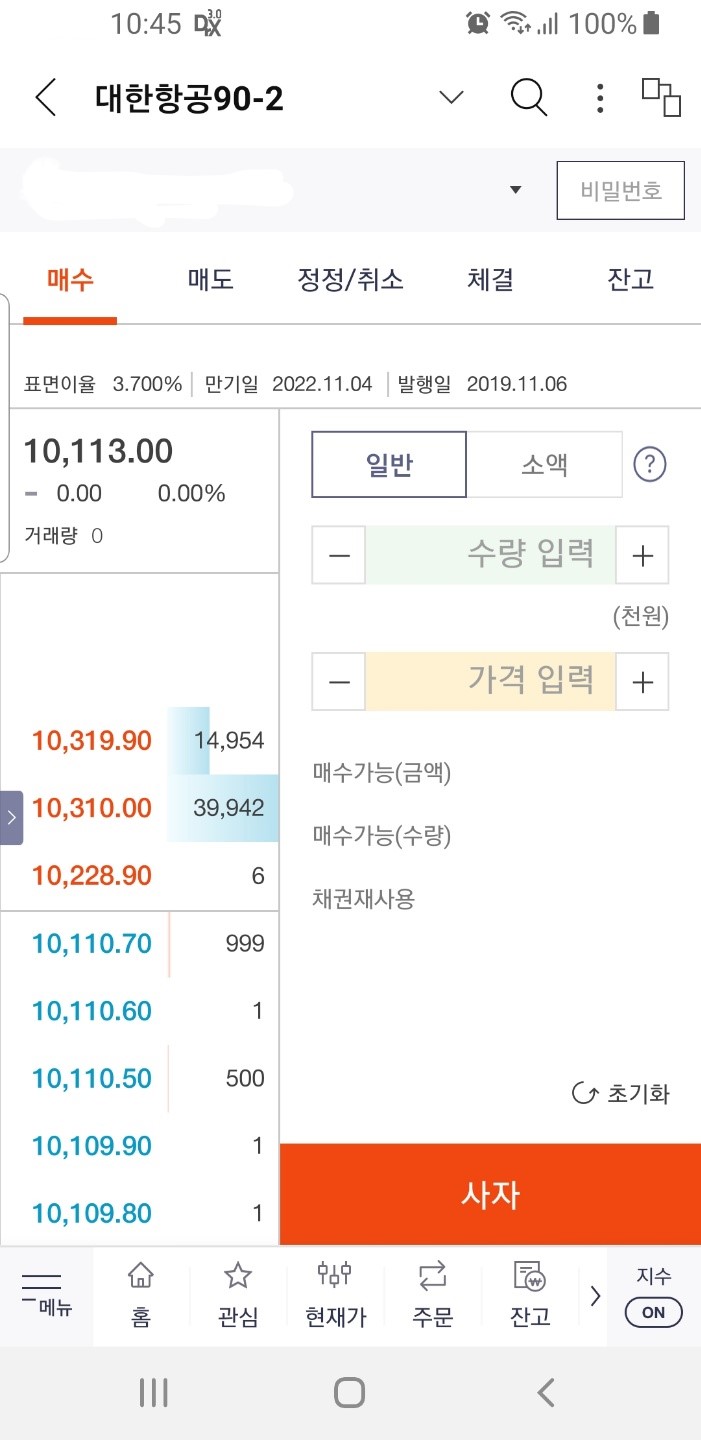Screen dimensions: 701x1440
Task: Select the 일반 order option
Action: point(389,463)
